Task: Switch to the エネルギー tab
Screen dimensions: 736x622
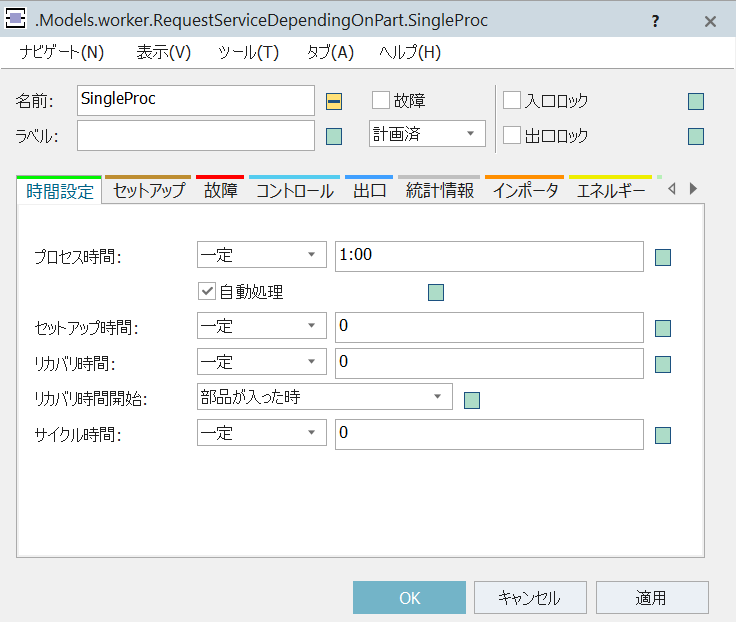Action: coord(611,191)
